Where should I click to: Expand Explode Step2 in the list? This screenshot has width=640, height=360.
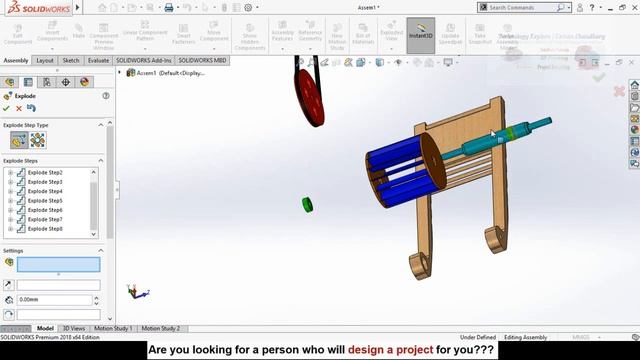(x=10, y=173)
